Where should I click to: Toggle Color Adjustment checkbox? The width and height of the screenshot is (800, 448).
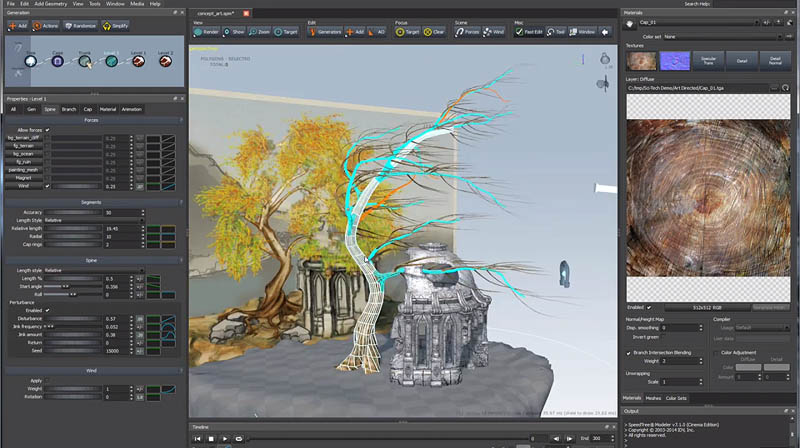(716, 353)
